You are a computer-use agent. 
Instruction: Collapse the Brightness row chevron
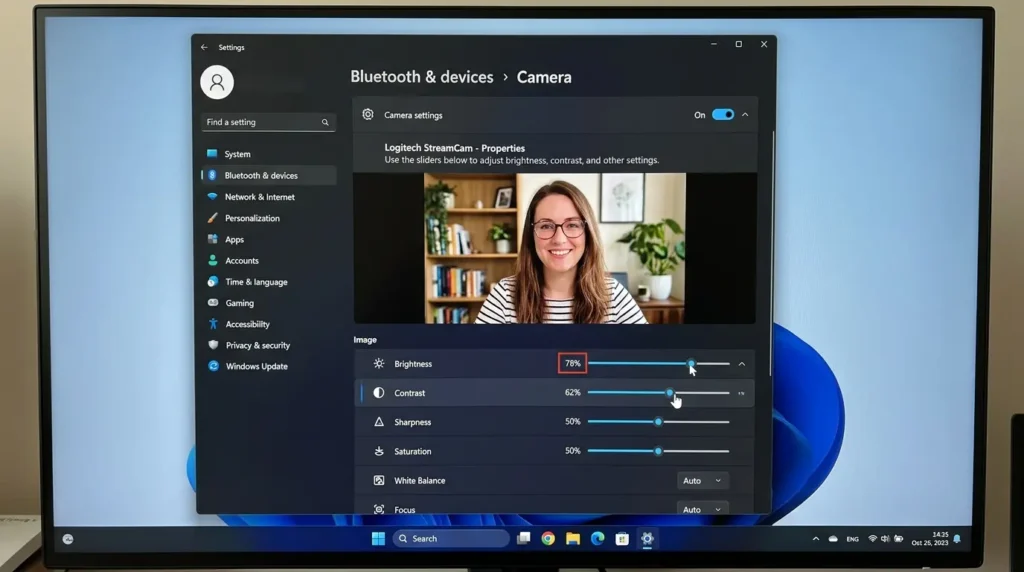(742, 364)
